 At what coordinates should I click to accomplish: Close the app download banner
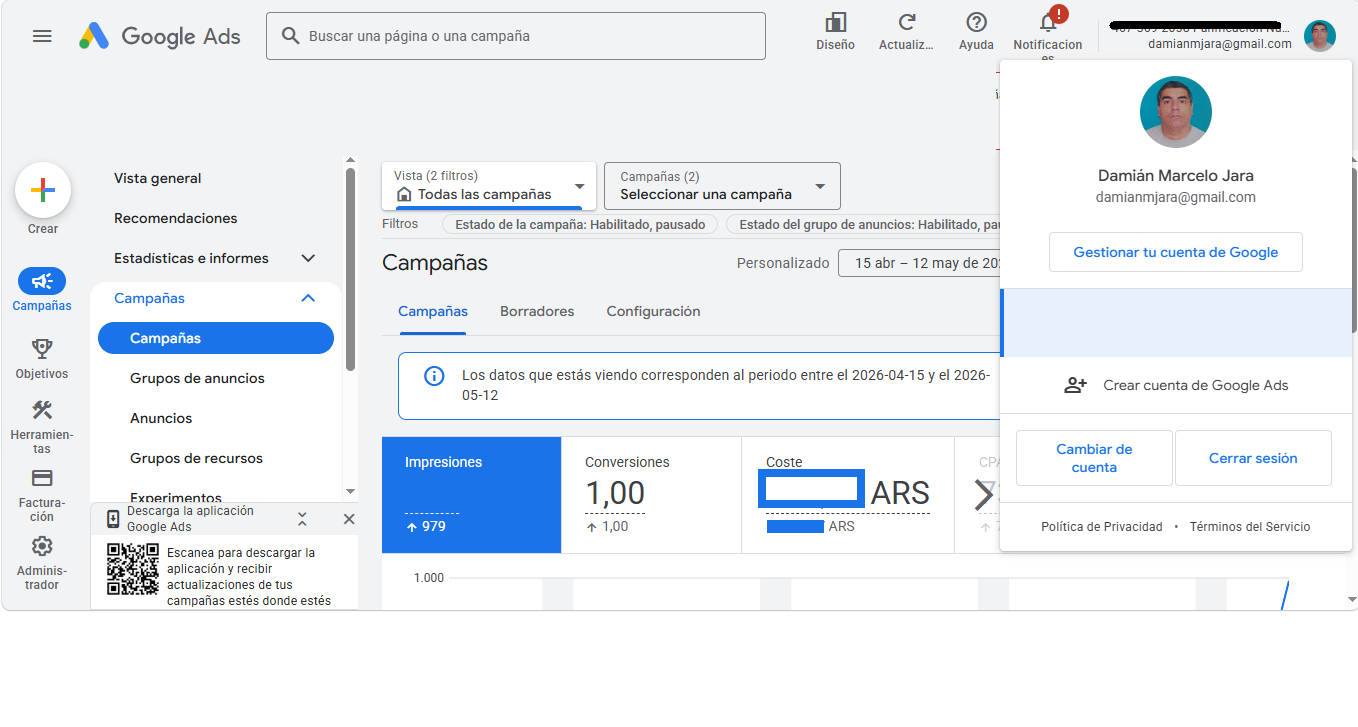click(x=349, y=519)
